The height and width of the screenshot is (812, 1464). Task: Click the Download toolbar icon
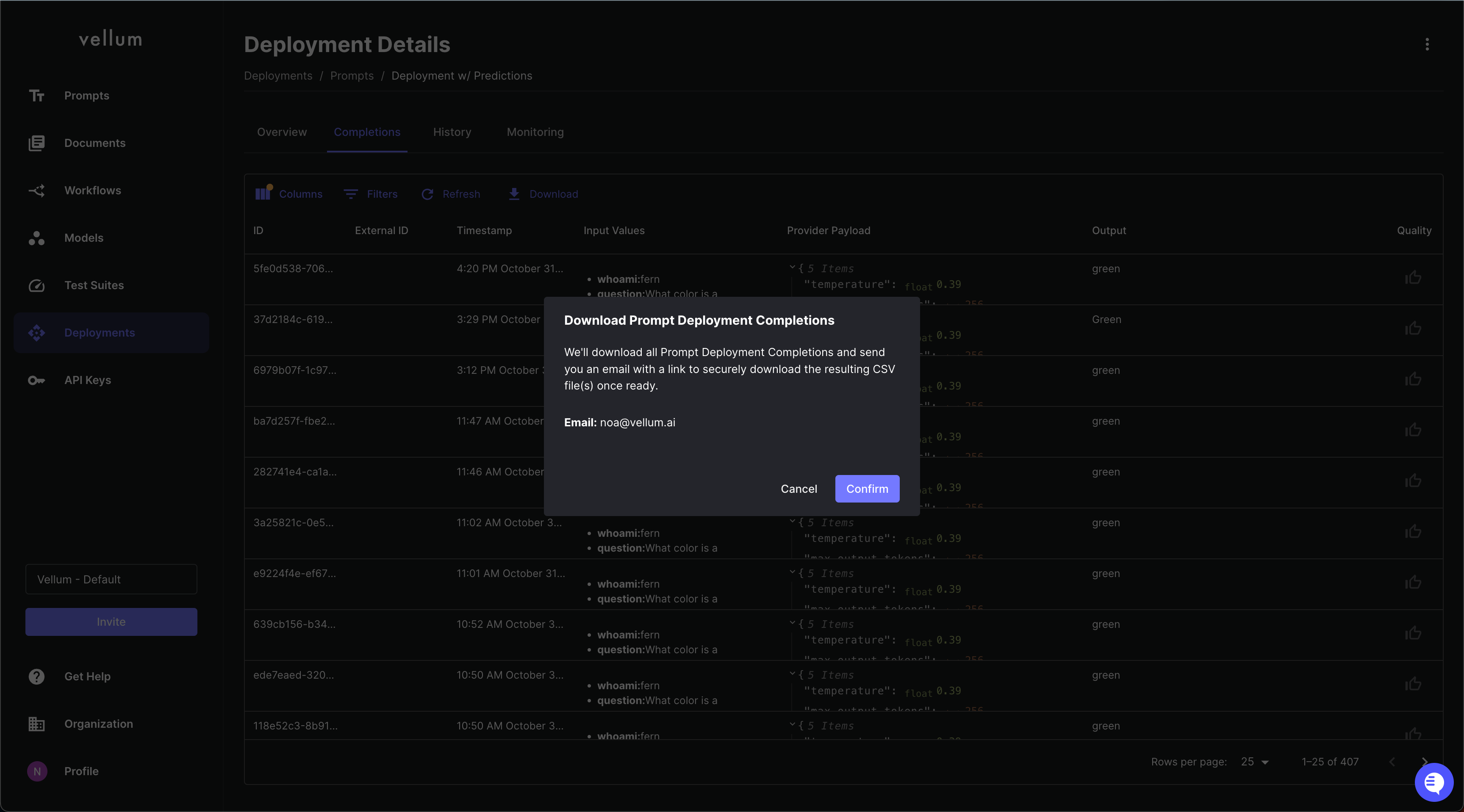click(514, 194)
